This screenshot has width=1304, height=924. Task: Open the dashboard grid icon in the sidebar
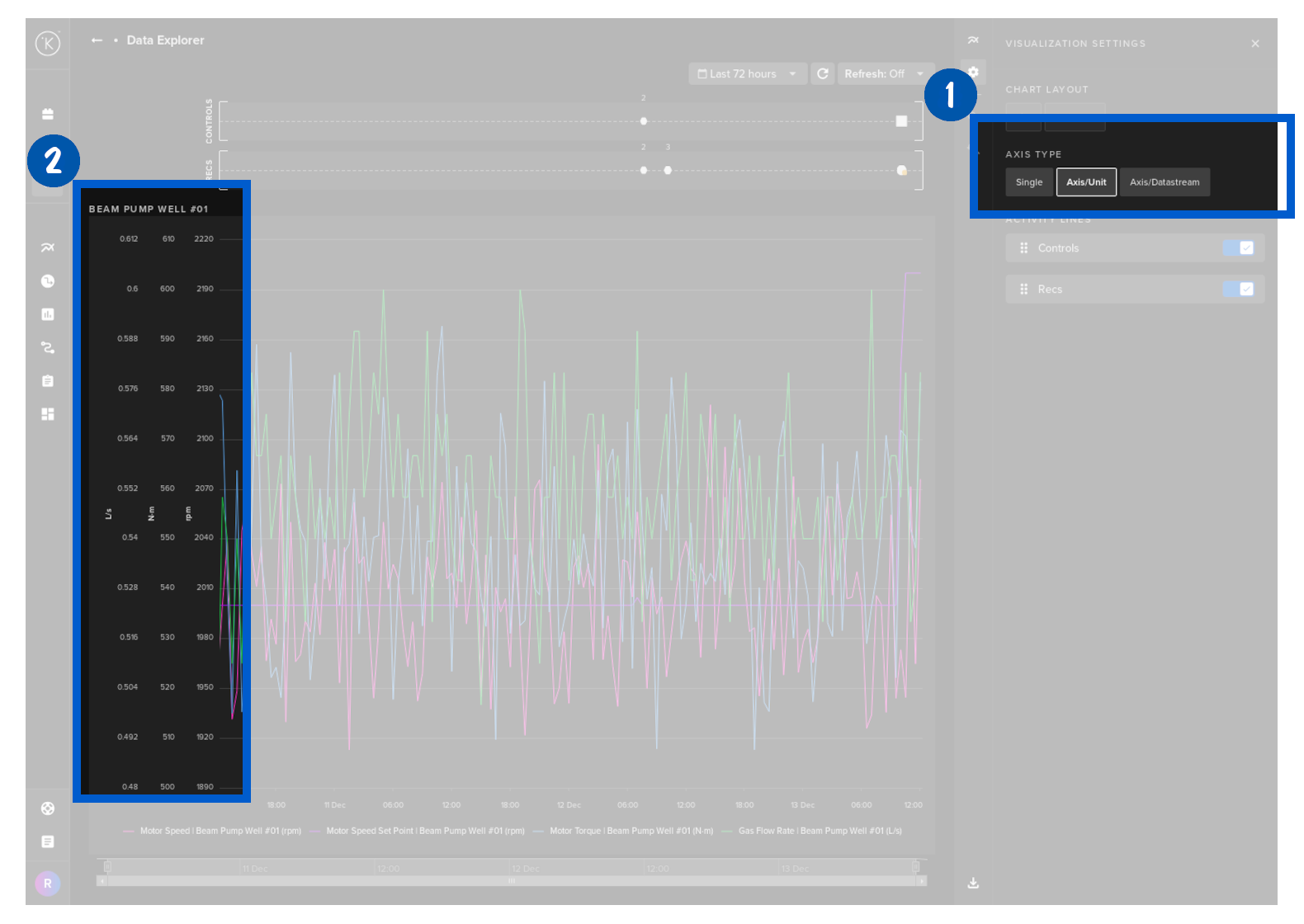[x=48, y=414]
